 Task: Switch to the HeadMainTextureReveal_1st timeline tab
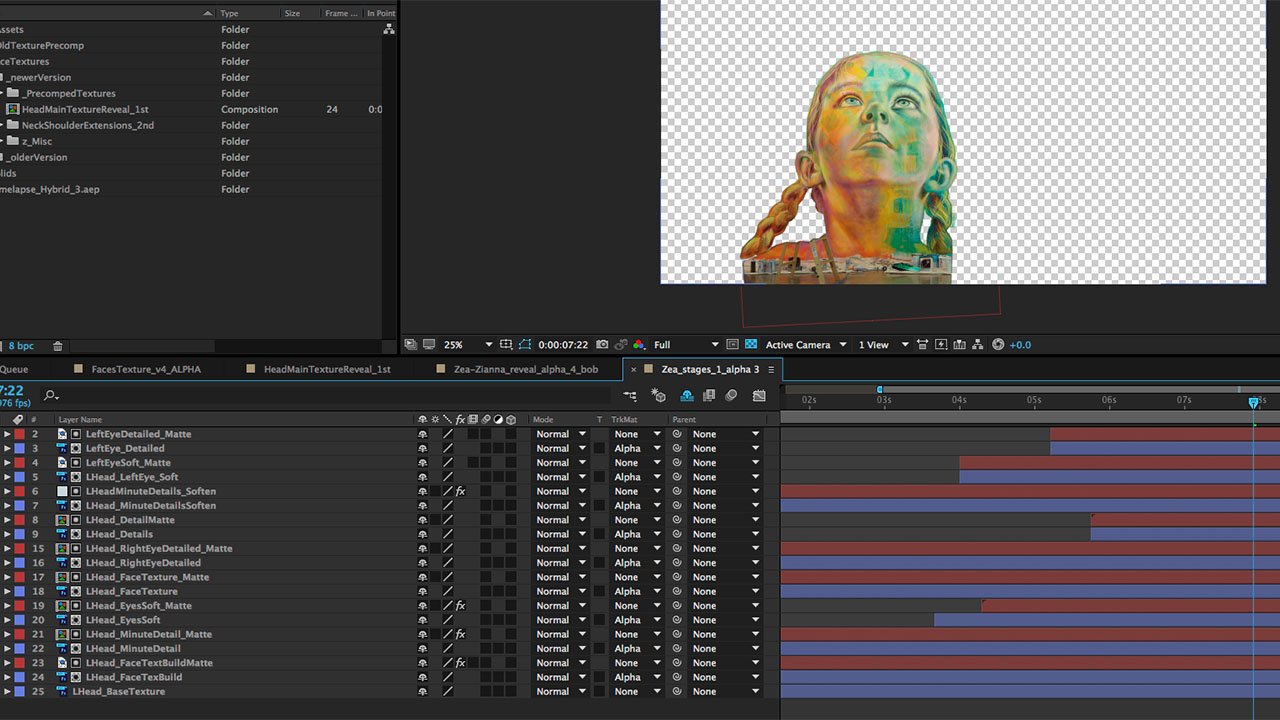pyautogui.click(x=326, y=369)
